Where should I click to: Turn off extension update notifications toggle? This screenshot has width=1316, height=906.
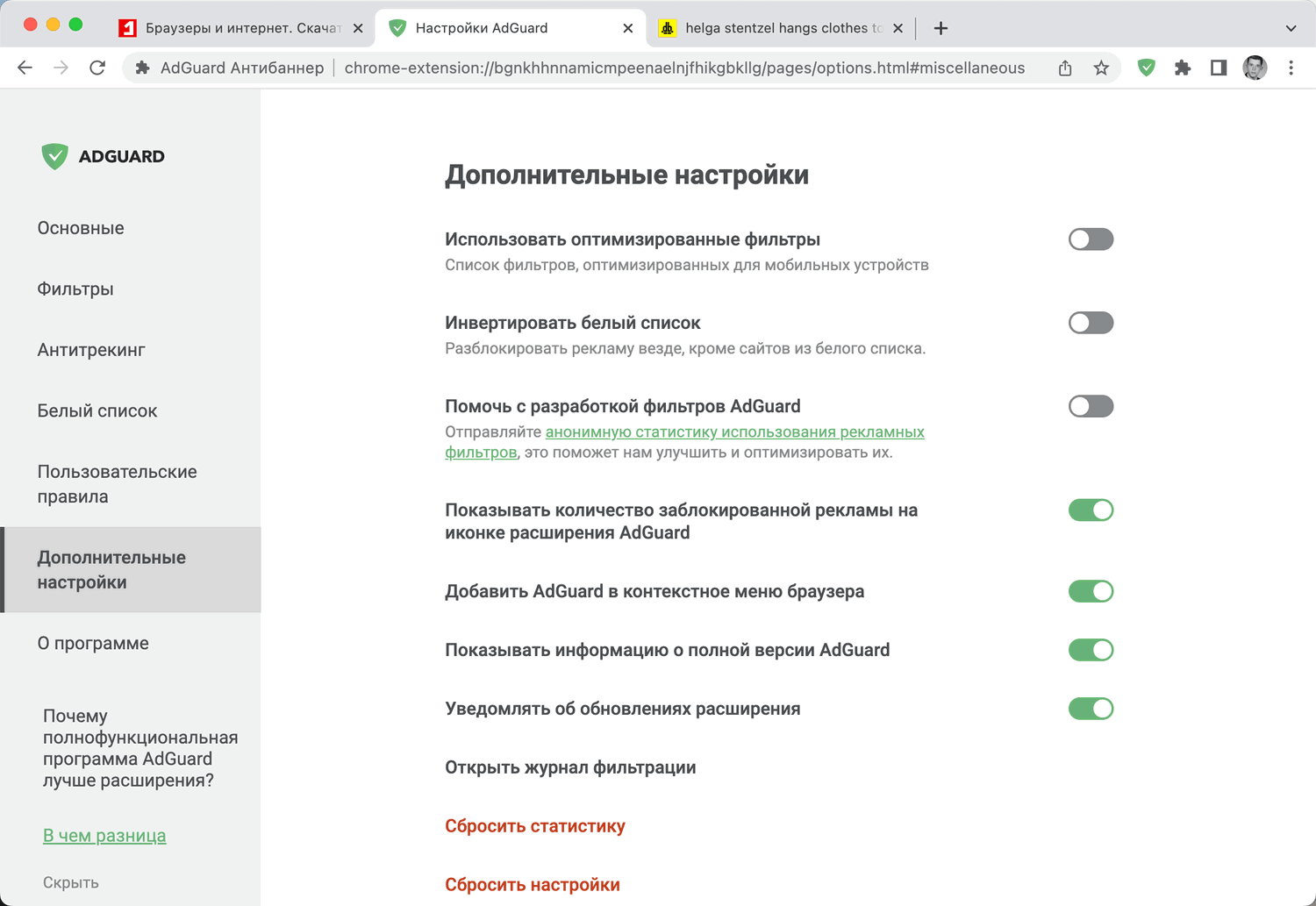[x=1091, y=709]
